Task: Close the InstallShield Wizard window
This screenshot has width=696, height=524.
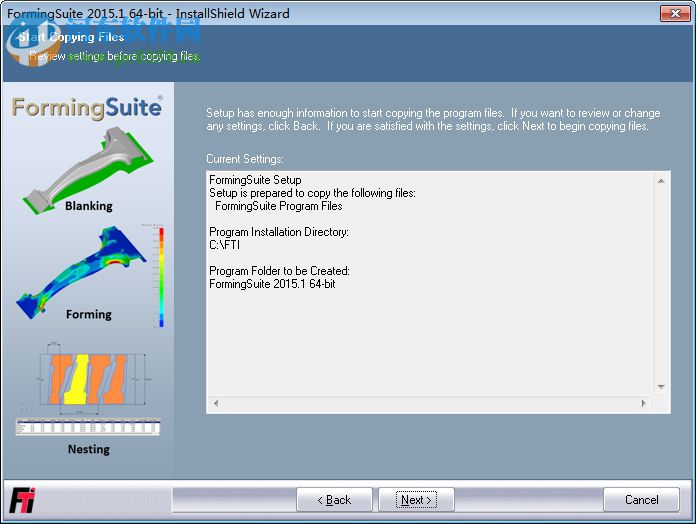Action: point(675,13)
